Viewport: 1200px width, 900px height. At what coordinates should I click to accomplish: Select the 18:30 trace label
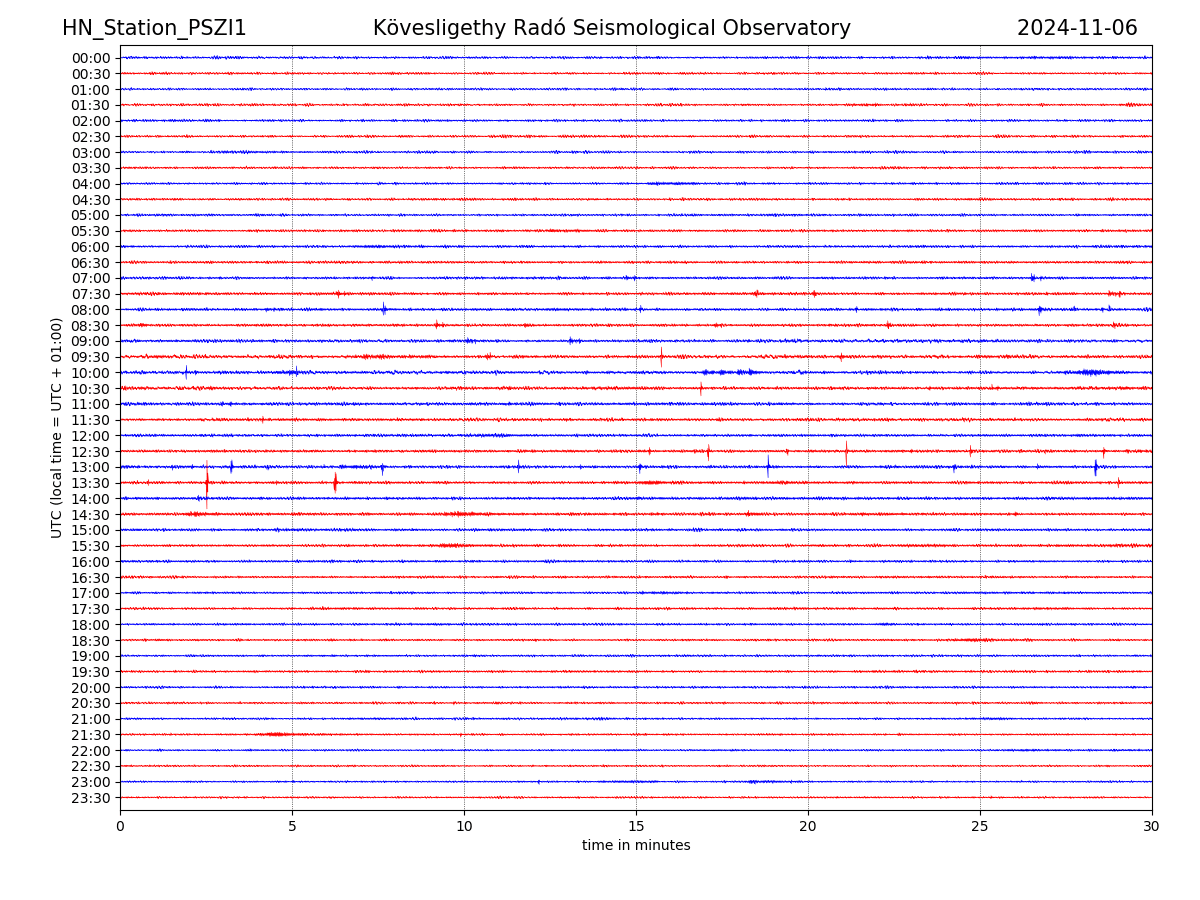coord(90,641)
